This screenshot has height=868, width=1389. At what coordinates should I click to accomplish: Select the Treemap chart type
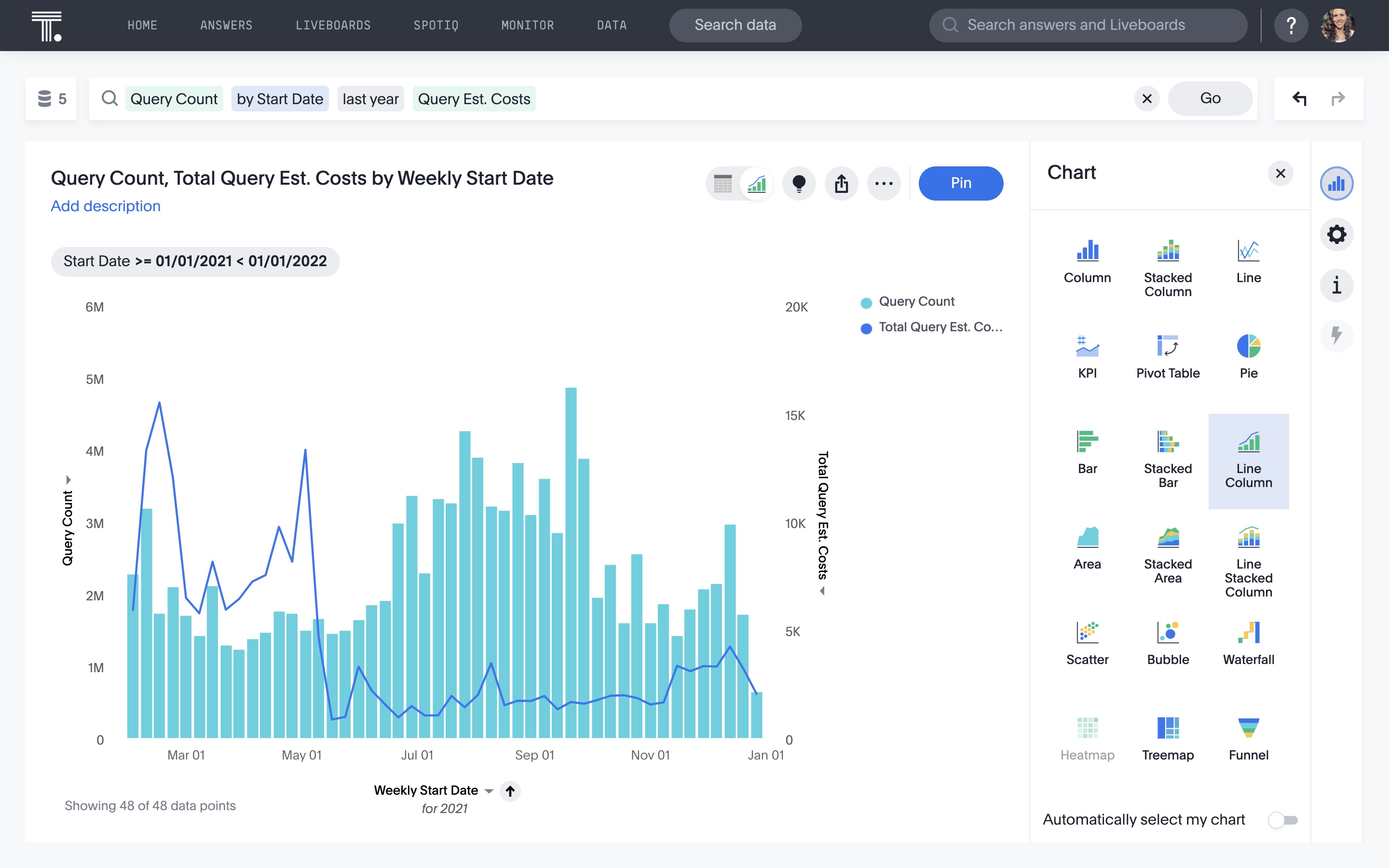(1168, 739)
